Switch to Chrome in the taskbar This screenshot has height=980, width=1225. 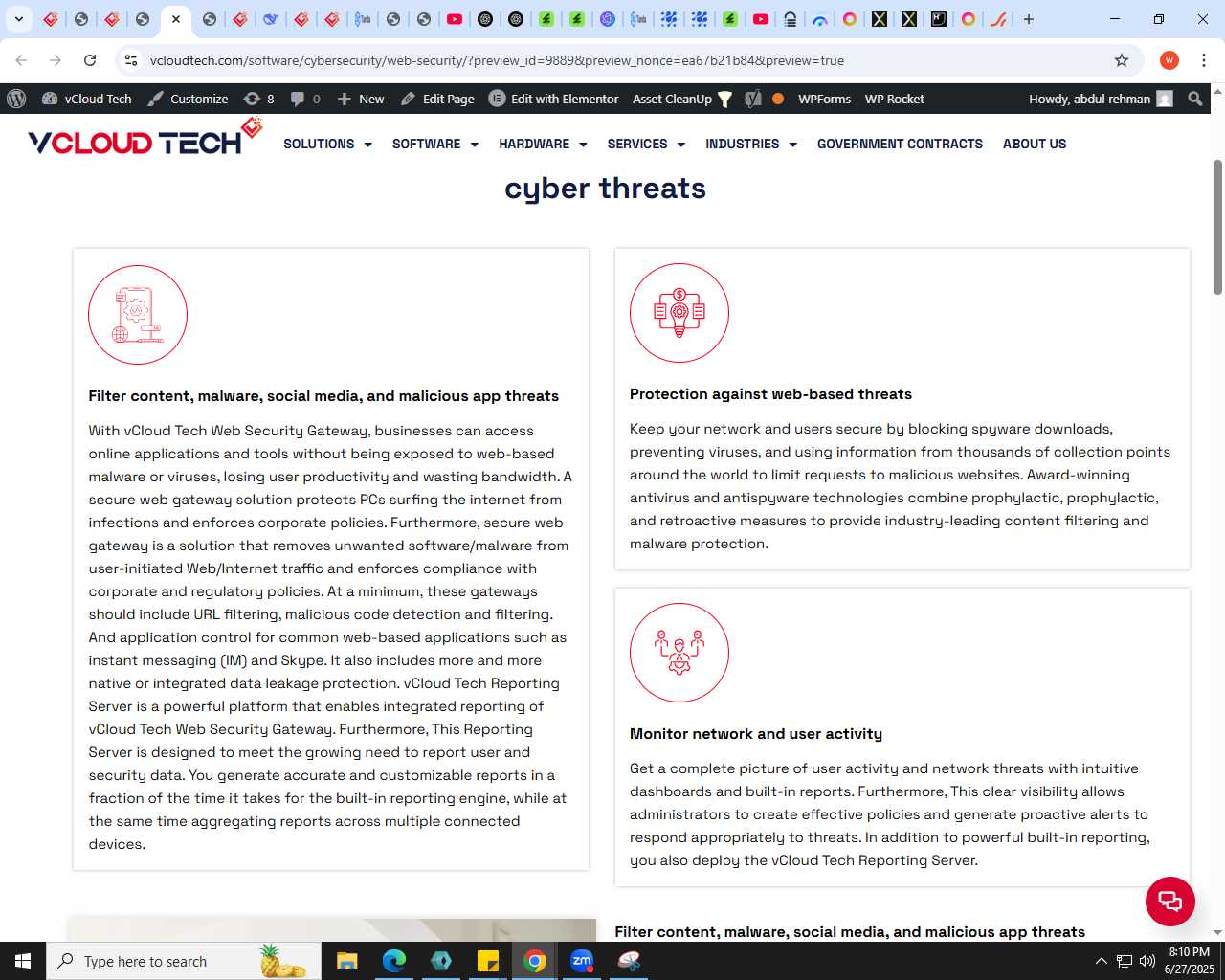point(535,961)
